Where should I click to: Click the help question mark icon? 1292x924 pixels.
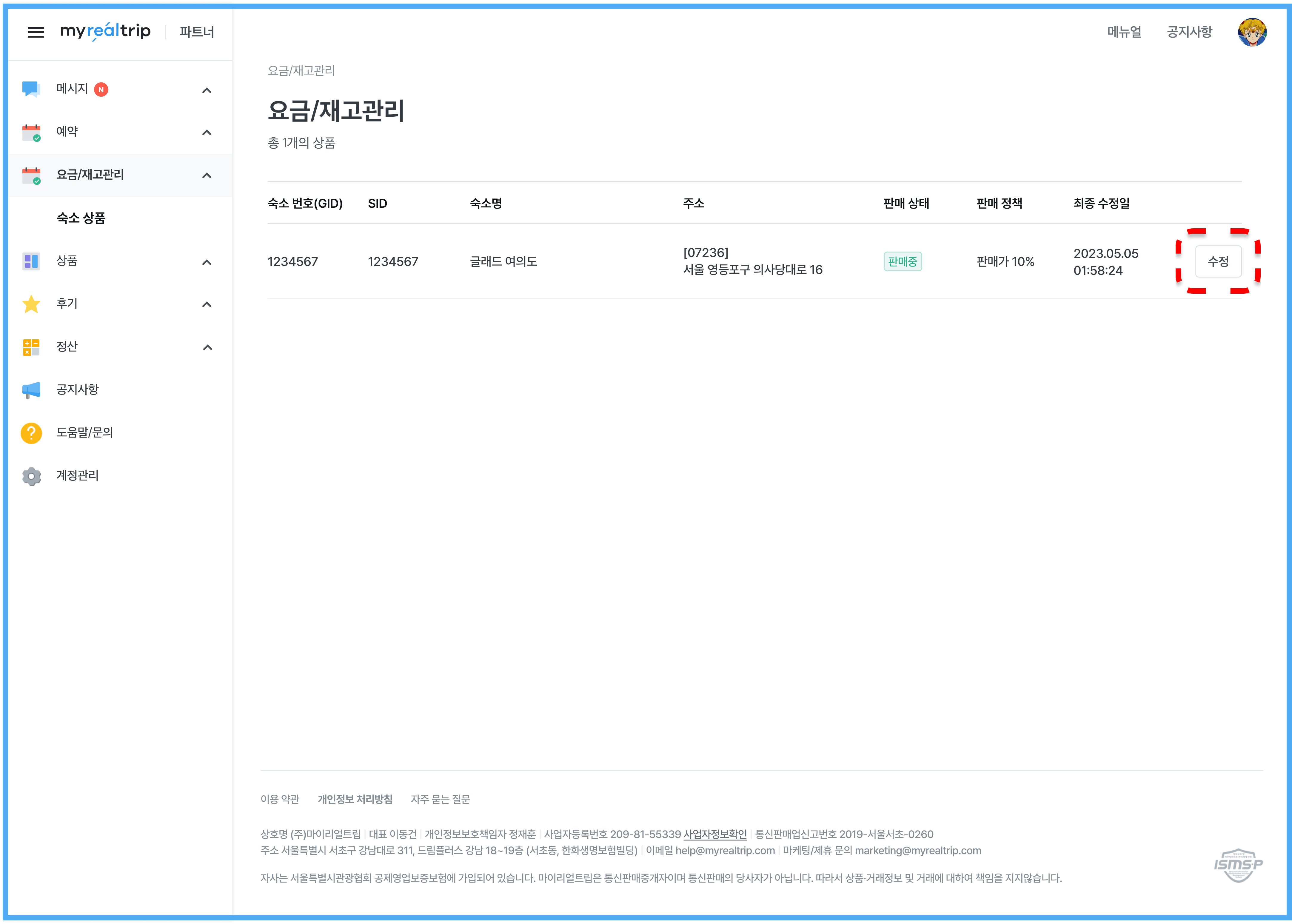pyautogui.click(x=31, y=433)
